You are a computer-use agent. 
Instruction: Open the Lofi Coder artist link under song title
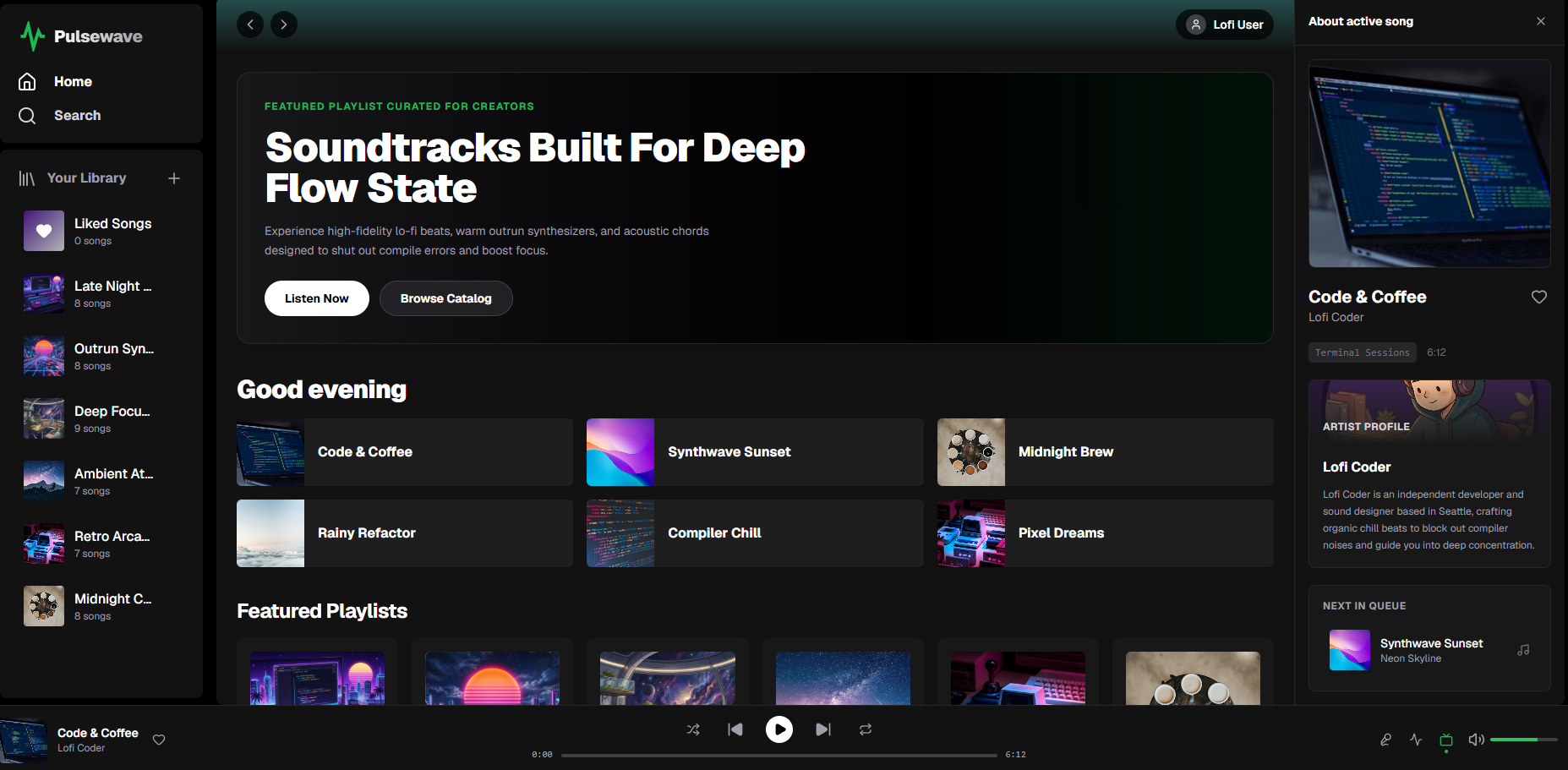click(1336, 317)
